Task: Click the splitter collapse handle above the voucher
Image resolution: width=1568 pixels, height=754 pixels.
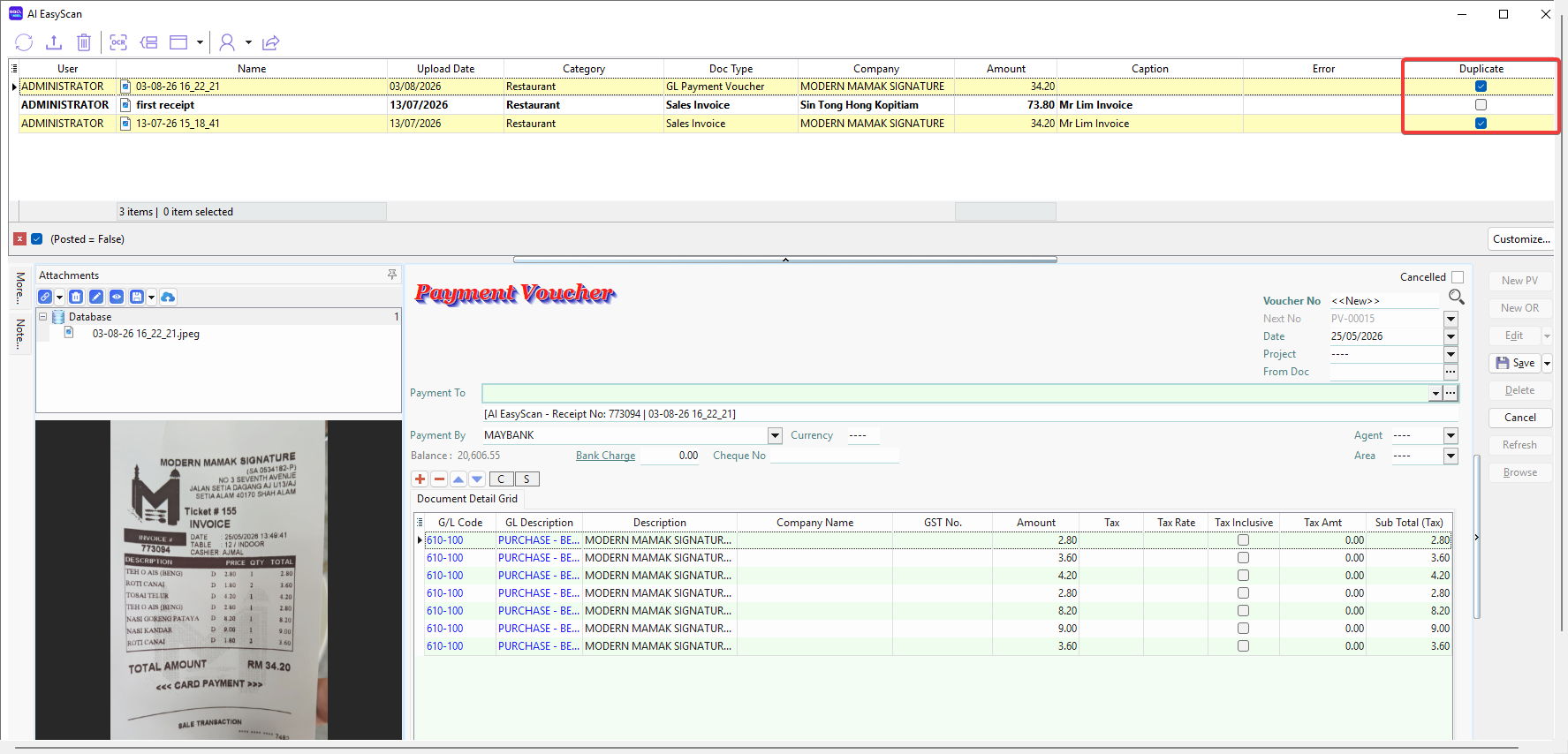Action: (785, 260)
